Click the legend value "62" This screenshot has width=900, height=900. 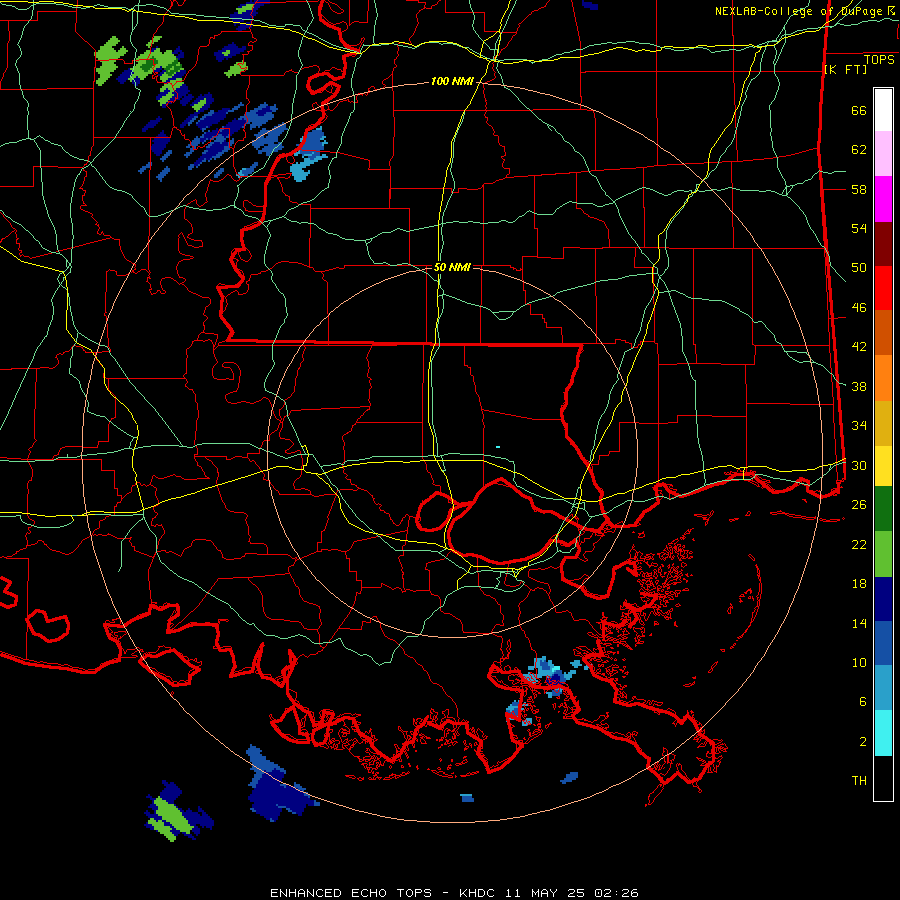point(859,150)
